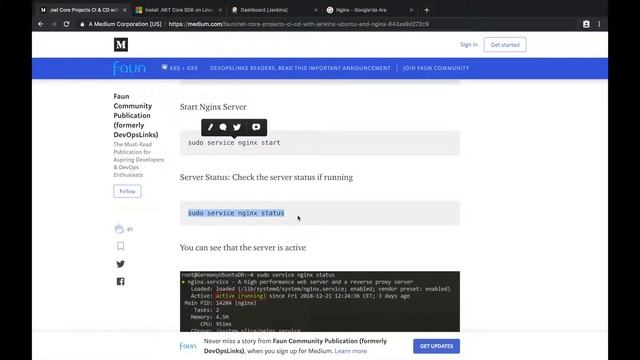Open the terminal screenshot image

pos(320,302)
